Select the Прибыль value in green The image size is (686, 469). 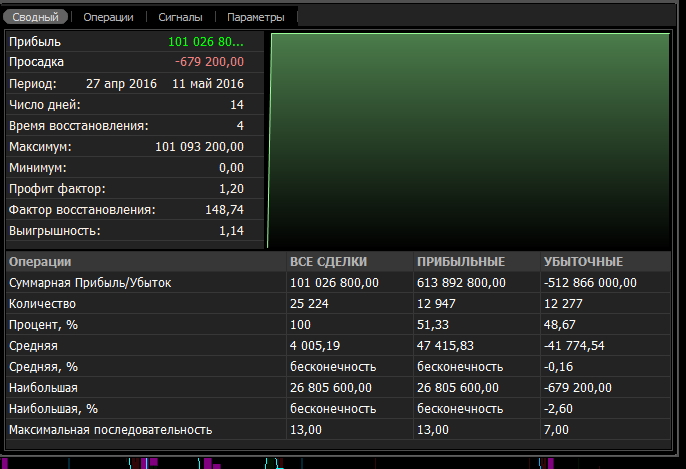[x=205, y=41]
